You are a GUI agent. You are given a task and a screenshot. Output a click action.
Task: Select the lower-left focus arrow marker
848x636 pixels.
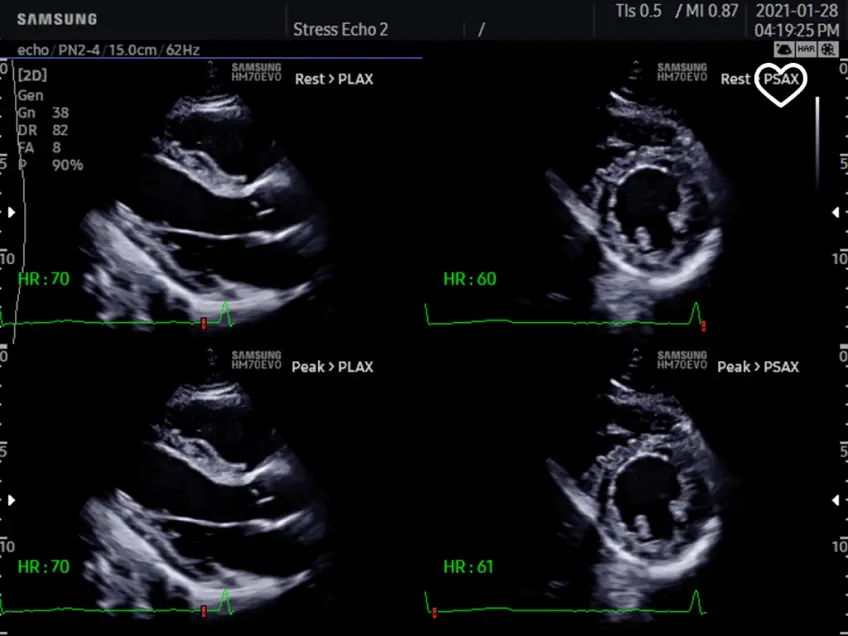point(11,500)
